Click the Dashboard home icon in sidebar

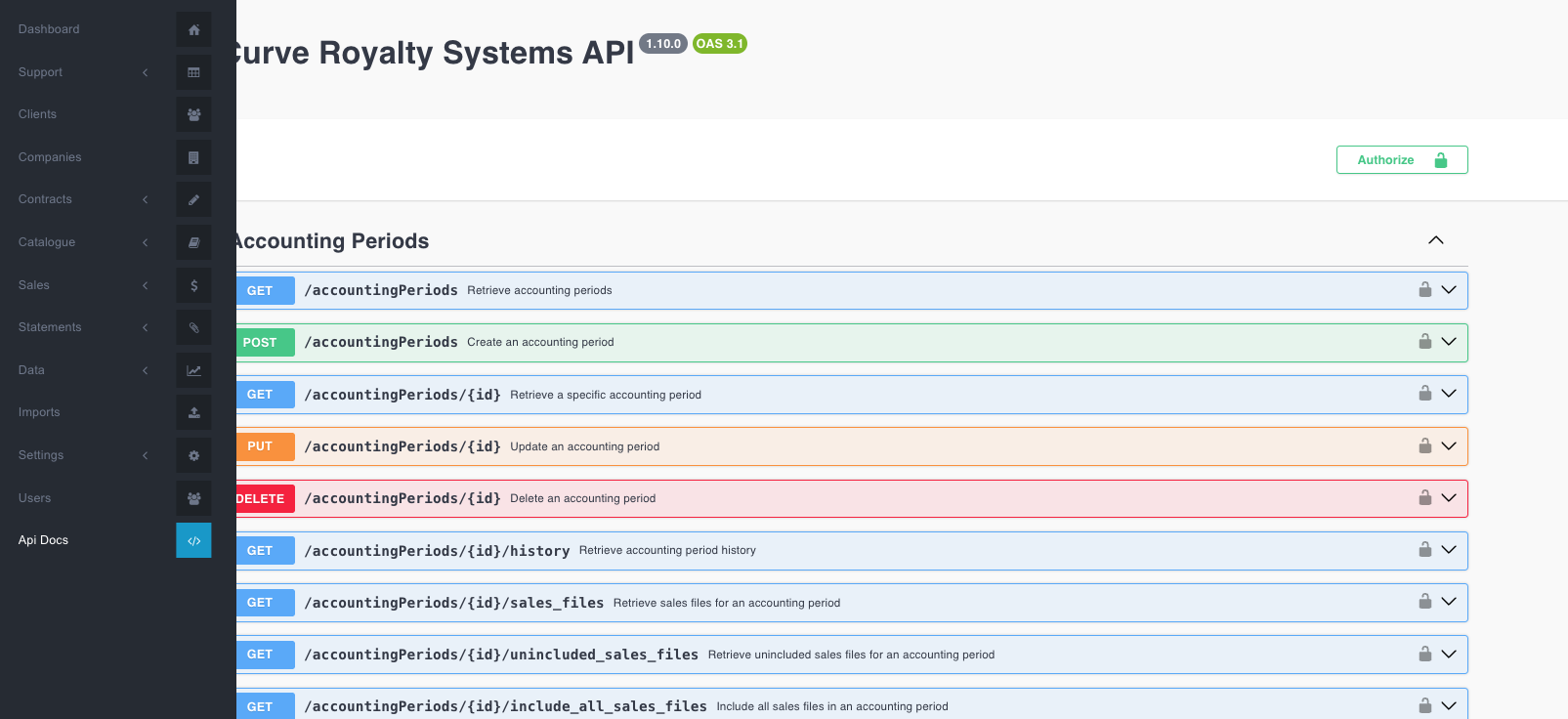tap(193, 29)
